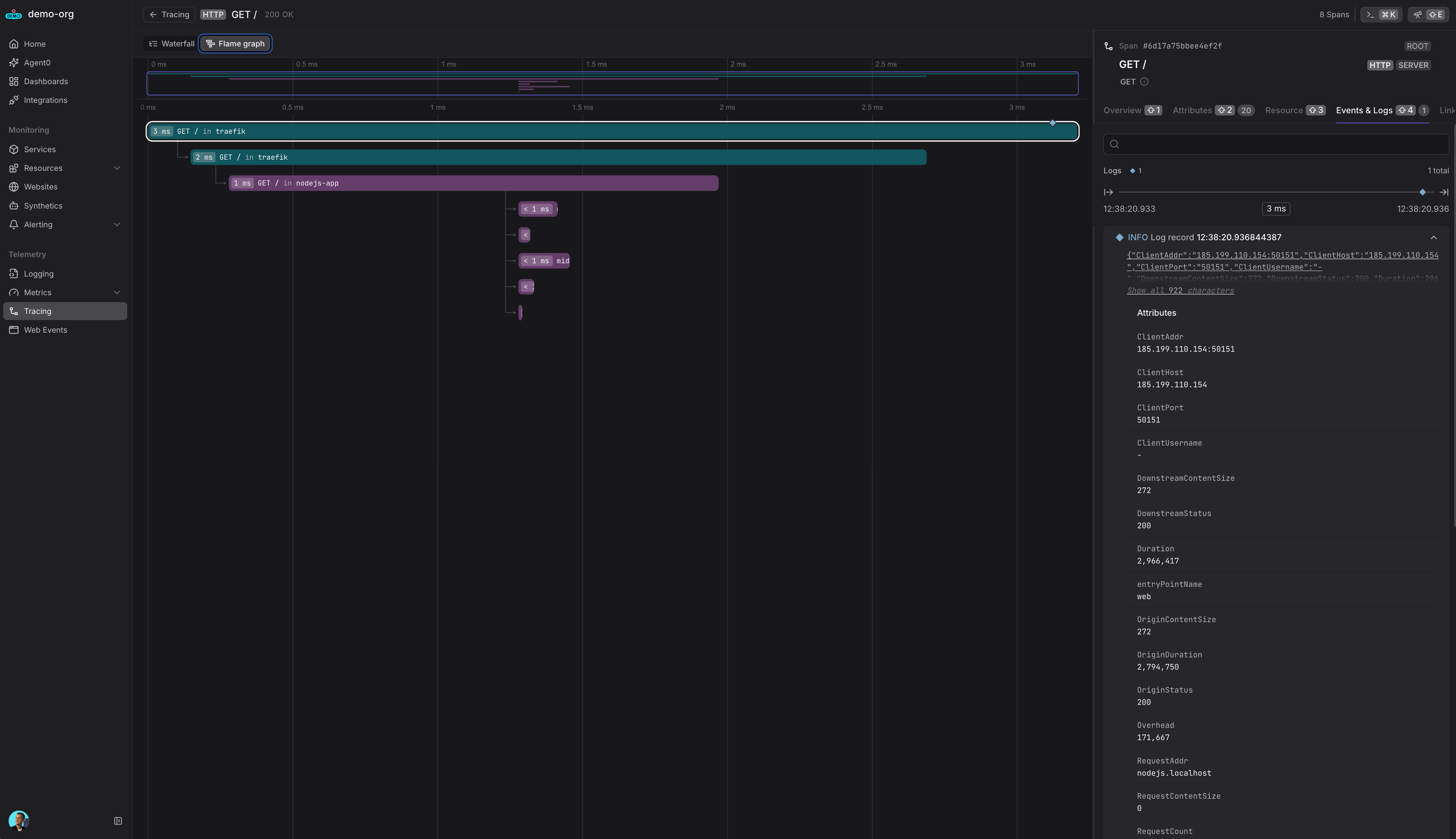Viewport: 1456px width, 839px height.
Task: Click the log marker on timeline slider
Action: click(x=1422, y=192)
